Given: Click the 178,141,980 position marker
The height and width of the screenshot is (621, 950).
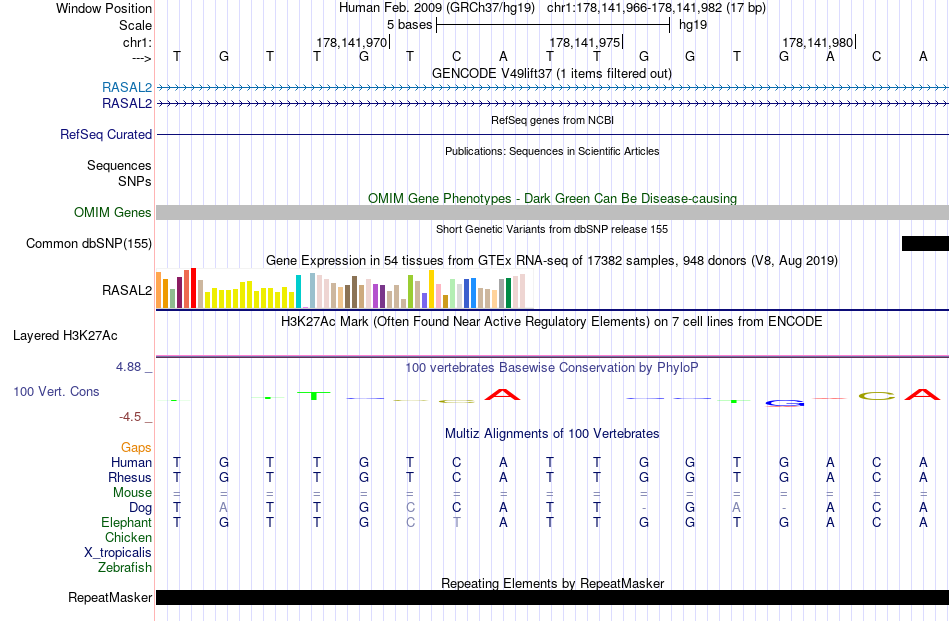Looking at the screenshot, I should point(819,42).
